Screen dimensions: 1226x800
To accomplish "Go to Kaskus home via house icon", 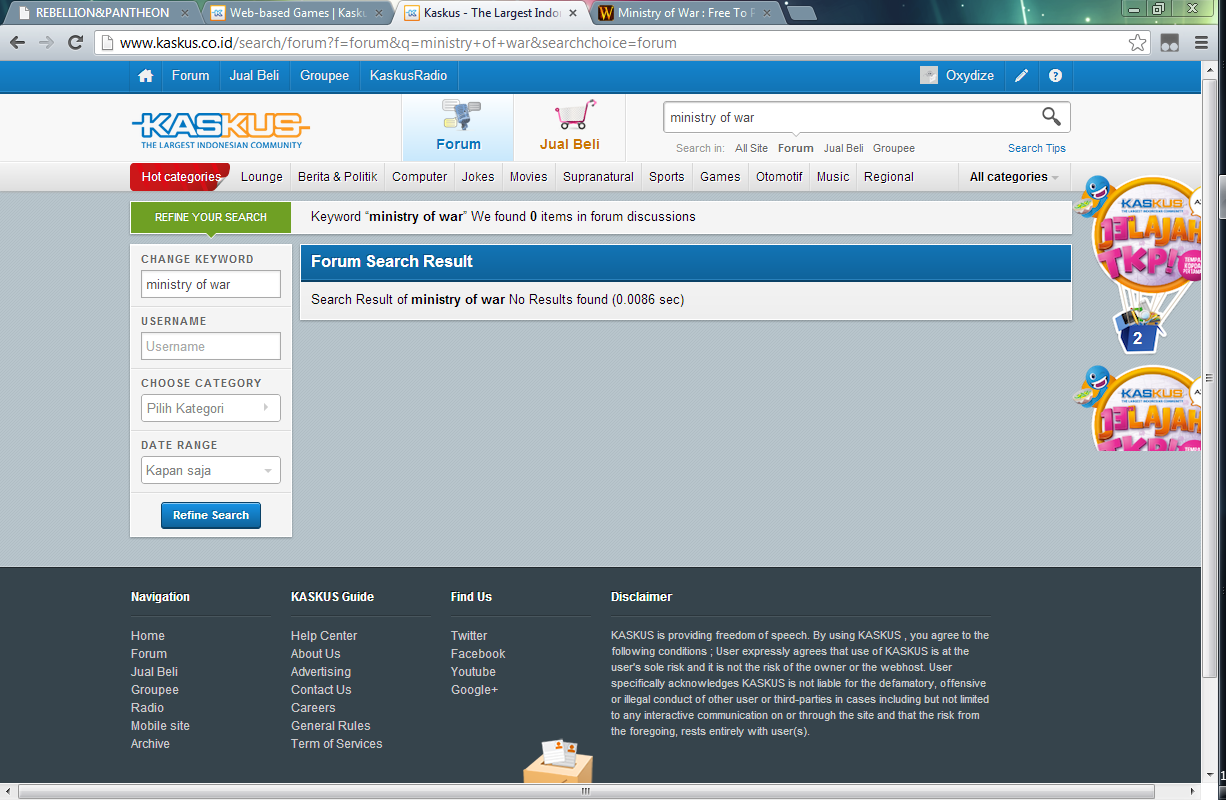I will (146, 76).
